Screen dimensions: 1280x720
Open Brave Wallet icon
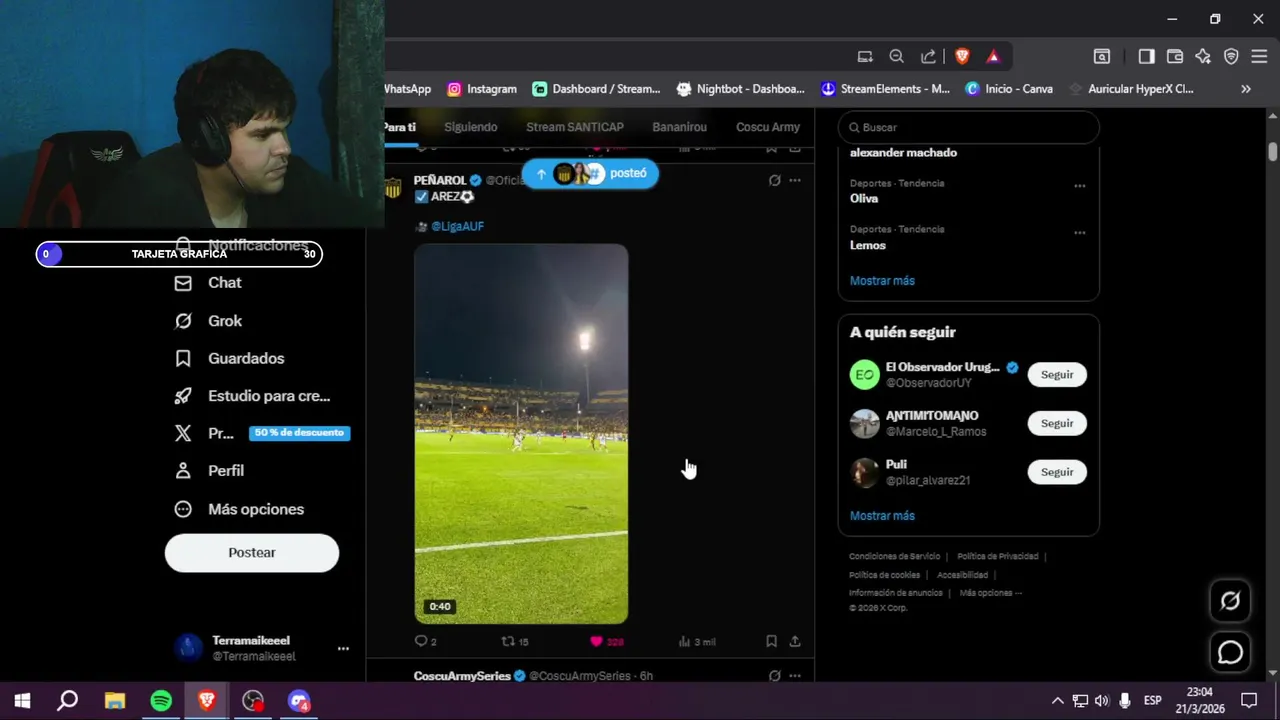(x=1175, y=57)
